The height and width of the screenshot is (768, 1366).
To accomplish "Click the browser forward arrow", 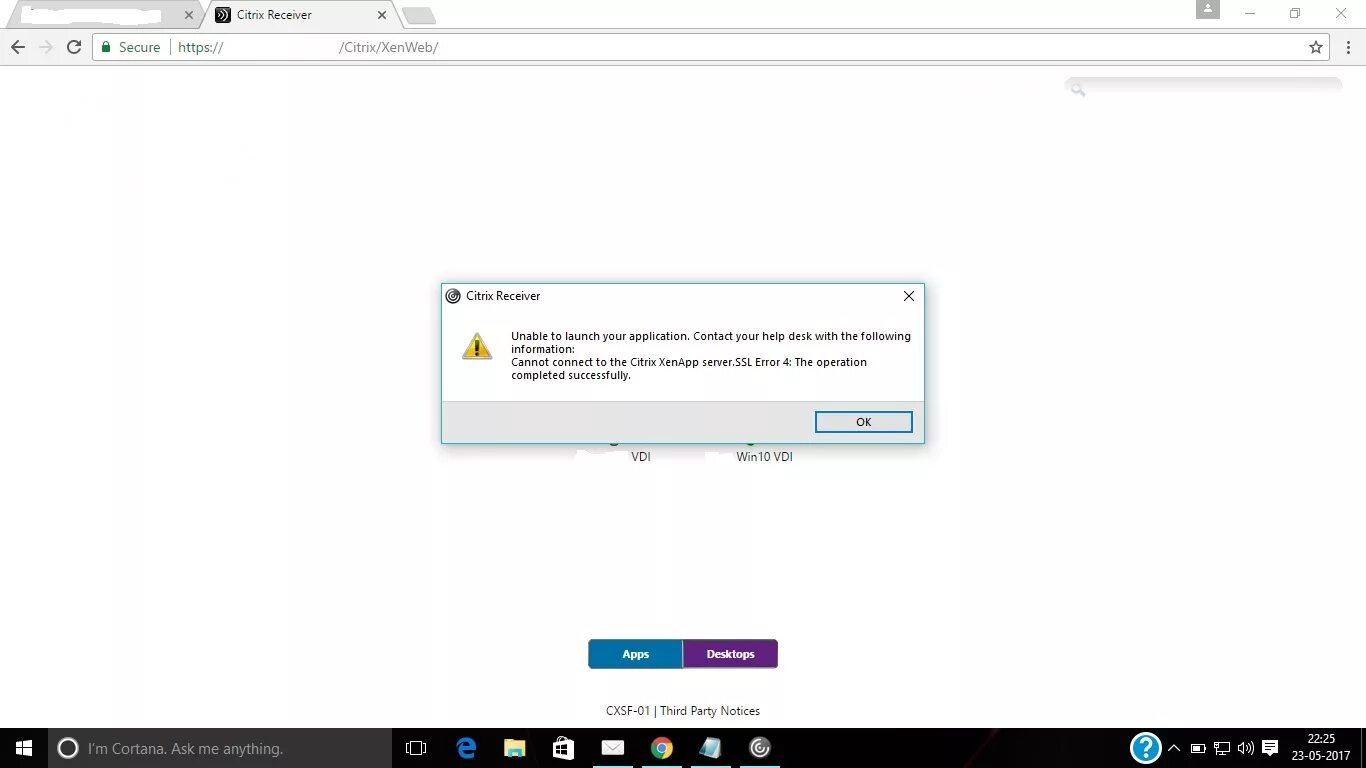I will (x=46, y=47).
